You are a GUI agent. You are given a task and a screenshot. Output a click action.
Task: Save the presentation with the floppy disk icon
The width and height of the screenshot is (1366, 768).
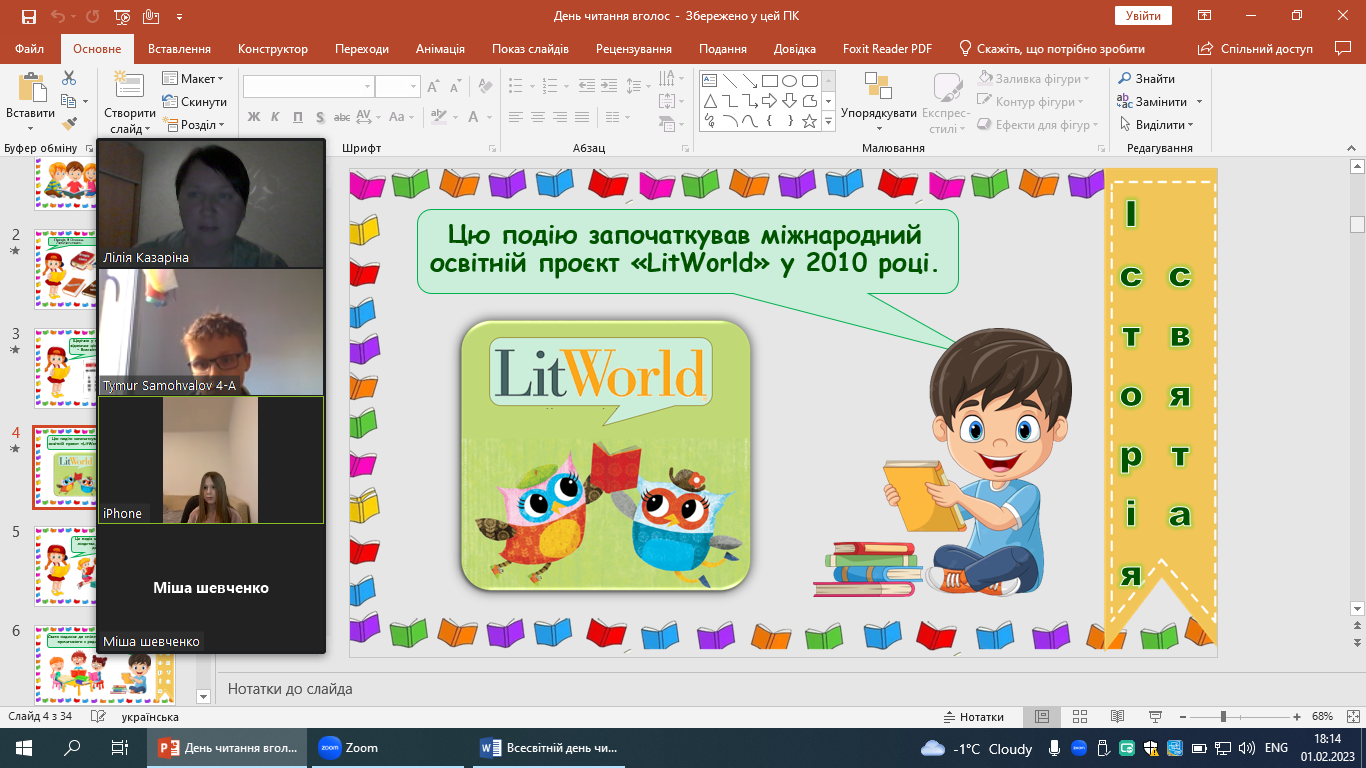[x=28, y=16]
